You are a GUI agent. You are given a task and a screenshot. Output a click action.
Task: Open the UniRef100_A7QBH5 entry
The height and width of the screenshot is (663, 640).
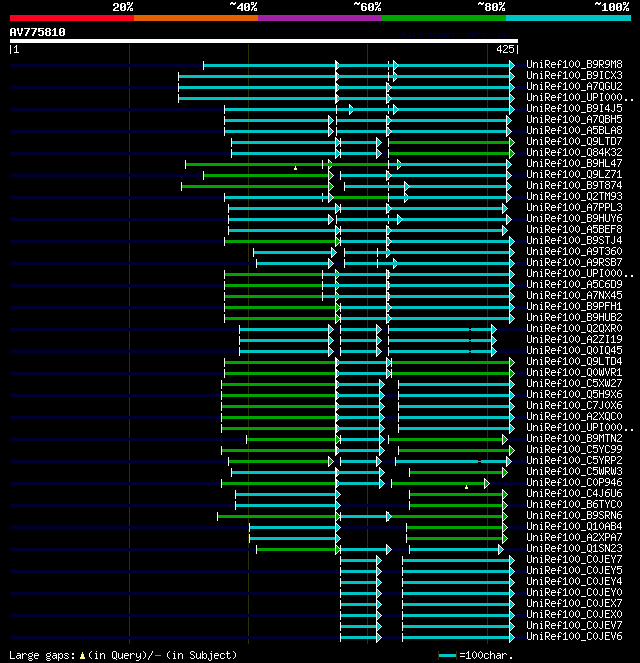point(574,119)
